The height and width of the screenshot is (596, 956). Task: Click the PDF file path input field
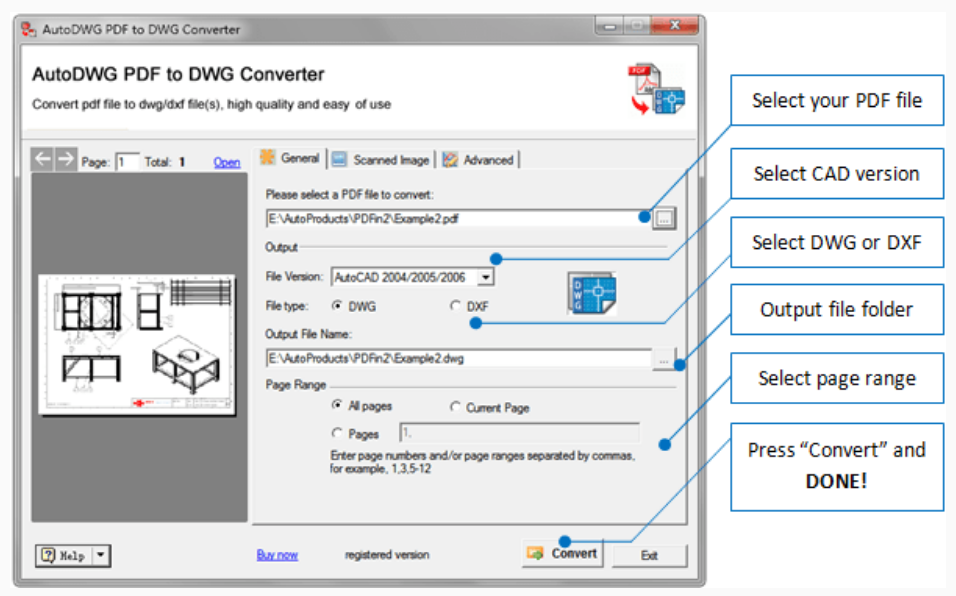click(x=458, y=218)
